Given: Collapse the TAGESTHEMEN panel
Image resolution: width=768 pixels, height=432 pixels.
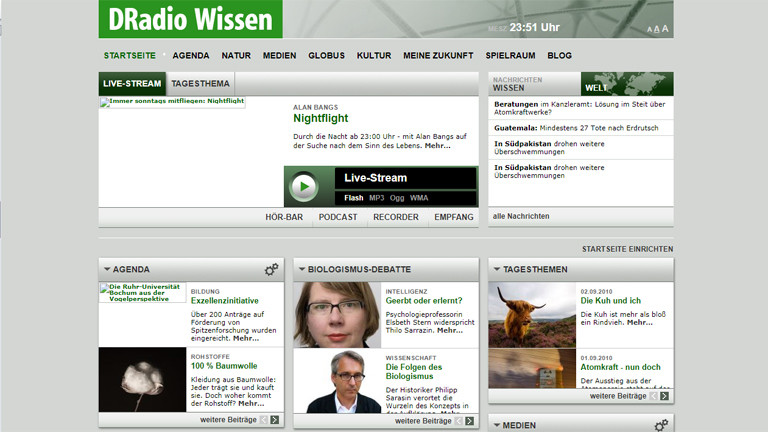Looking at the screenshot, I should pyautogui.click(x=497, y=269).
